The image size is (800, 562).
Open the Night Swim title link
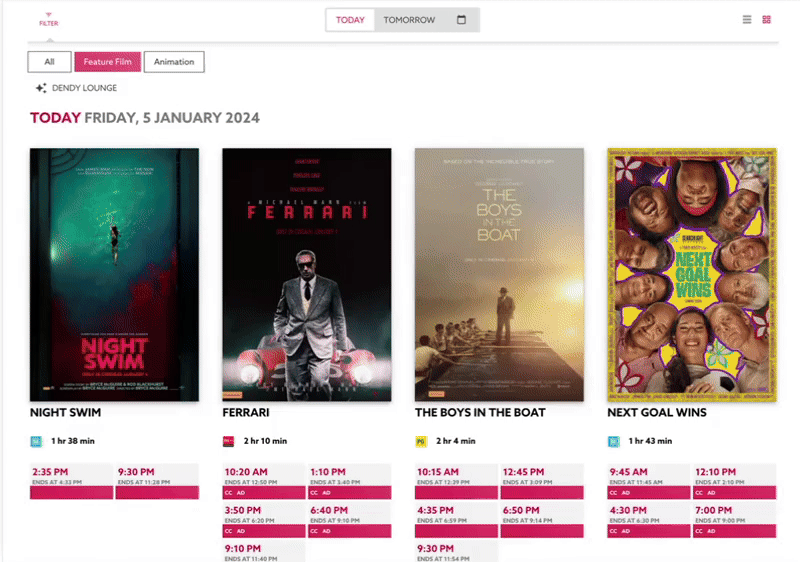[x=65, y=412]
